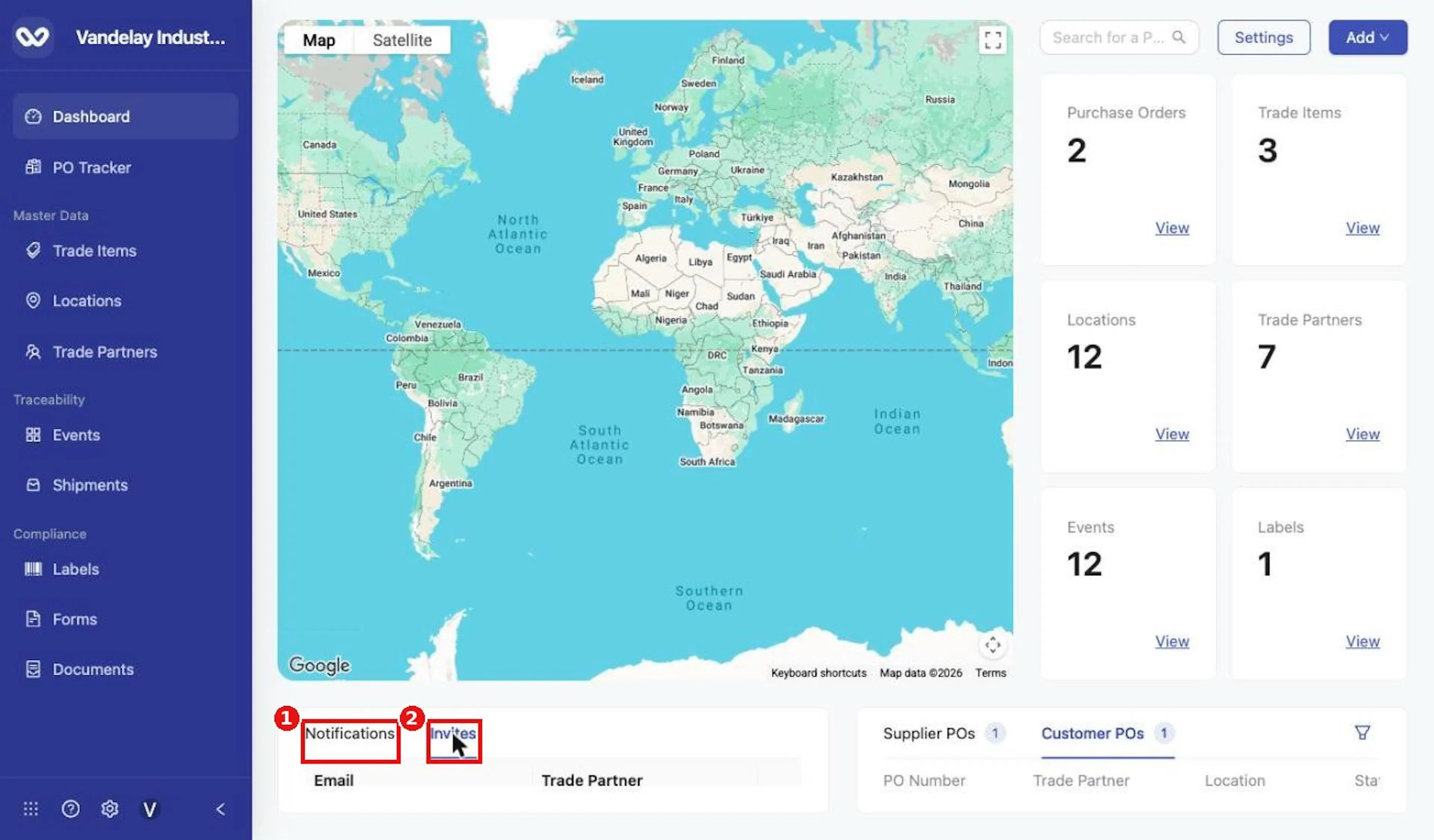Switch to the Invites tab
The image size is (1434, 840).
pyautogui.click(x=453, y=734)
